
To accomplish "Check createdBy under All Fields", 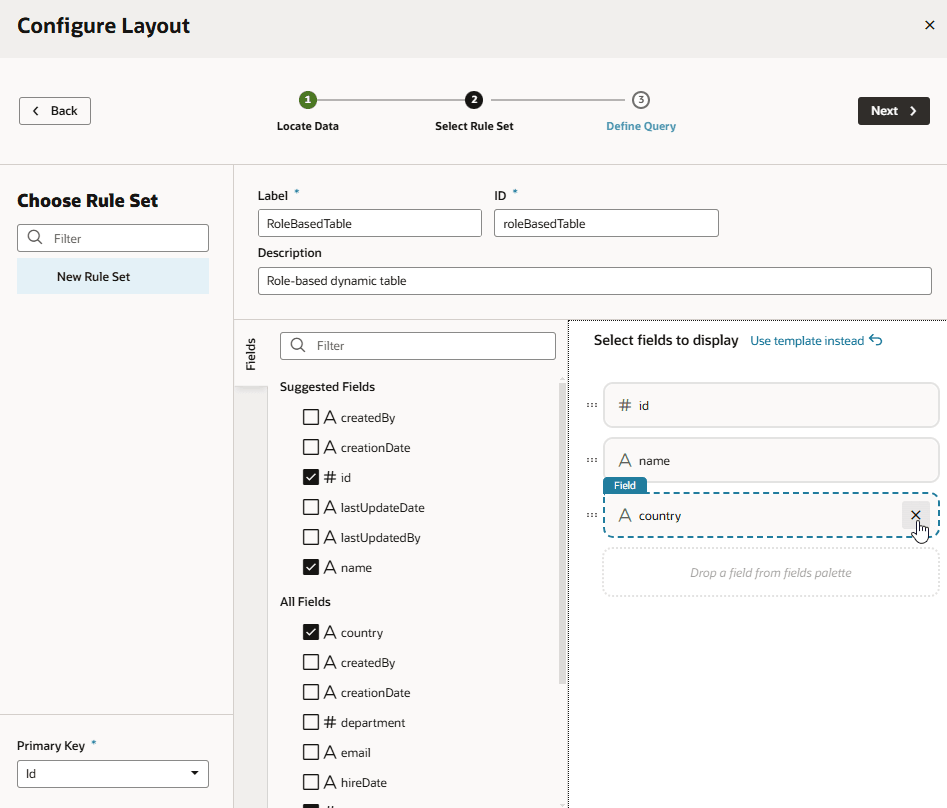I will point(310,662).
